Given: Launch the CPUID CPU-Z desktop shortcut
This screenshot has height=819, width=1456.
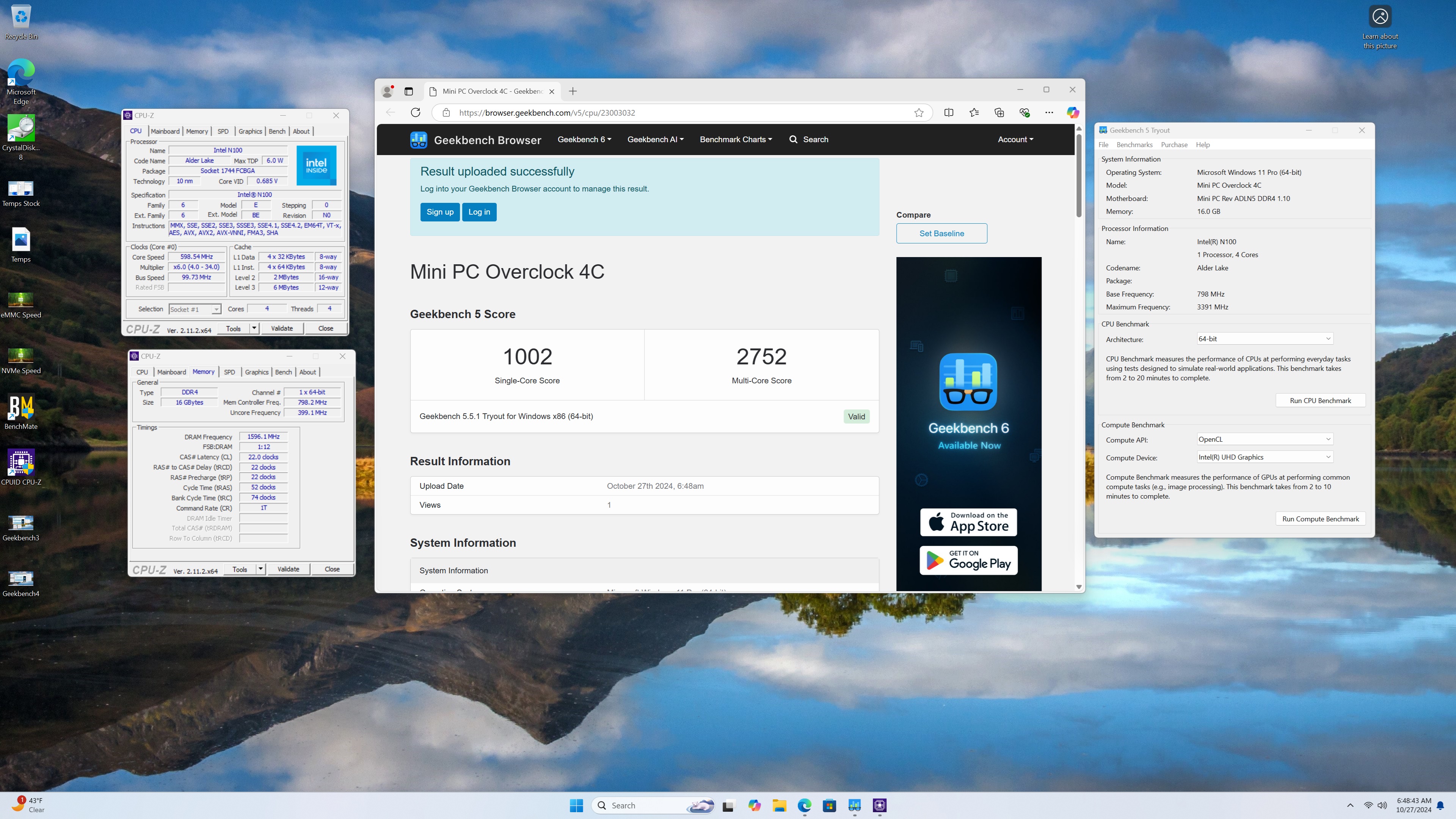Looking at the screenshot, I should click(x=21, y=468).
